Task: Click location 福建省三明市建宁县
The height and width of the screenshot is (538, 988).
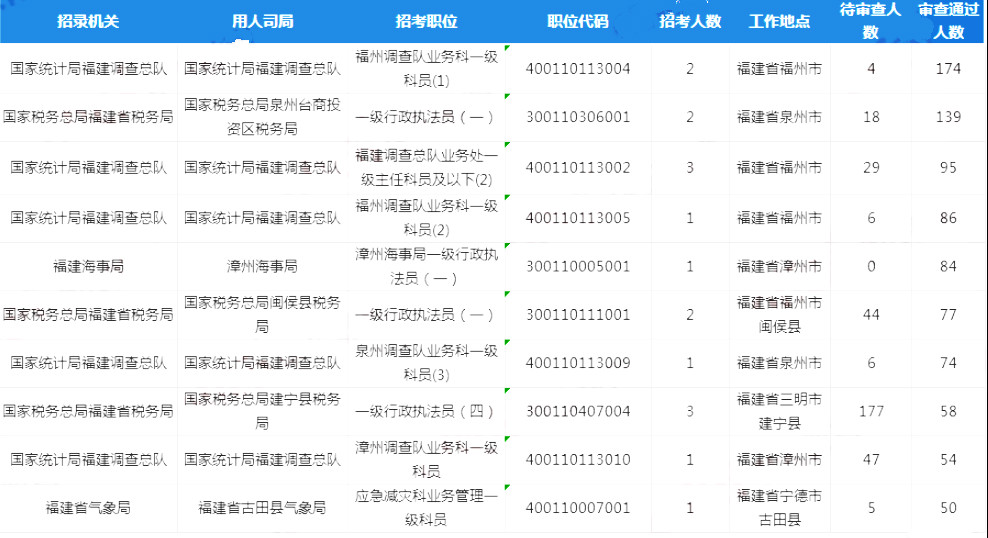Action: click(x=779, y=411)
